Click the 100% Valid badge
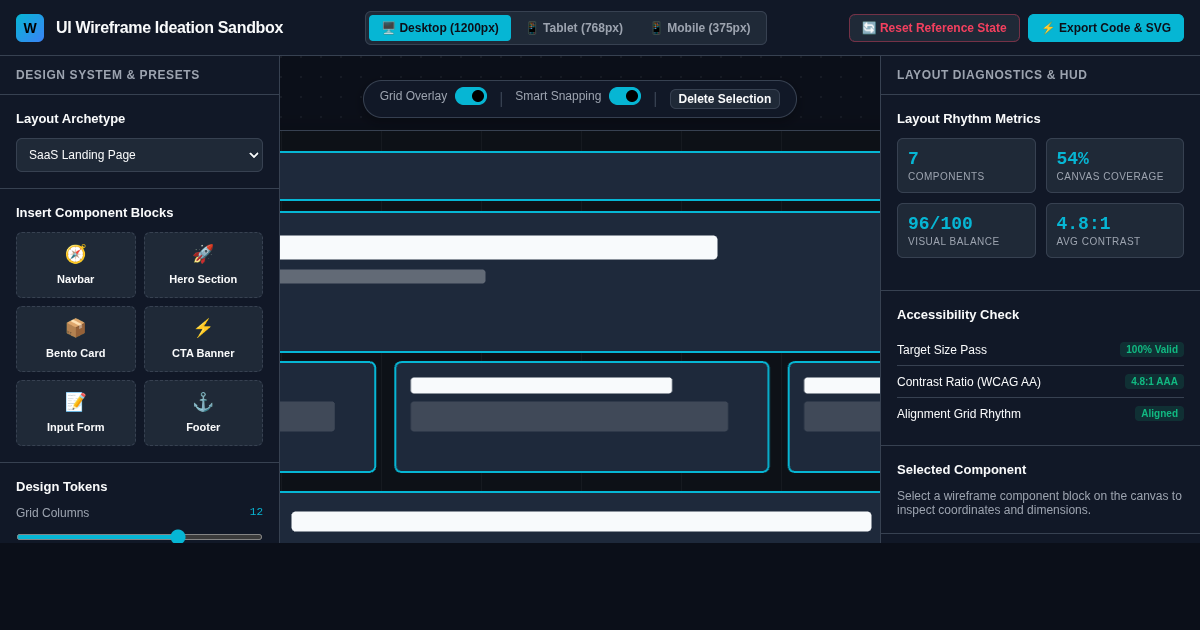1200x630 pixels. pos(1152,350)
